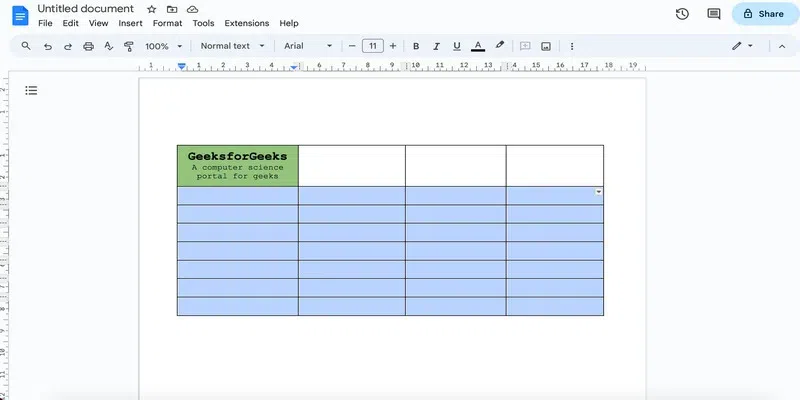
Task: Move document using folder icon
Action: point(172,9)
